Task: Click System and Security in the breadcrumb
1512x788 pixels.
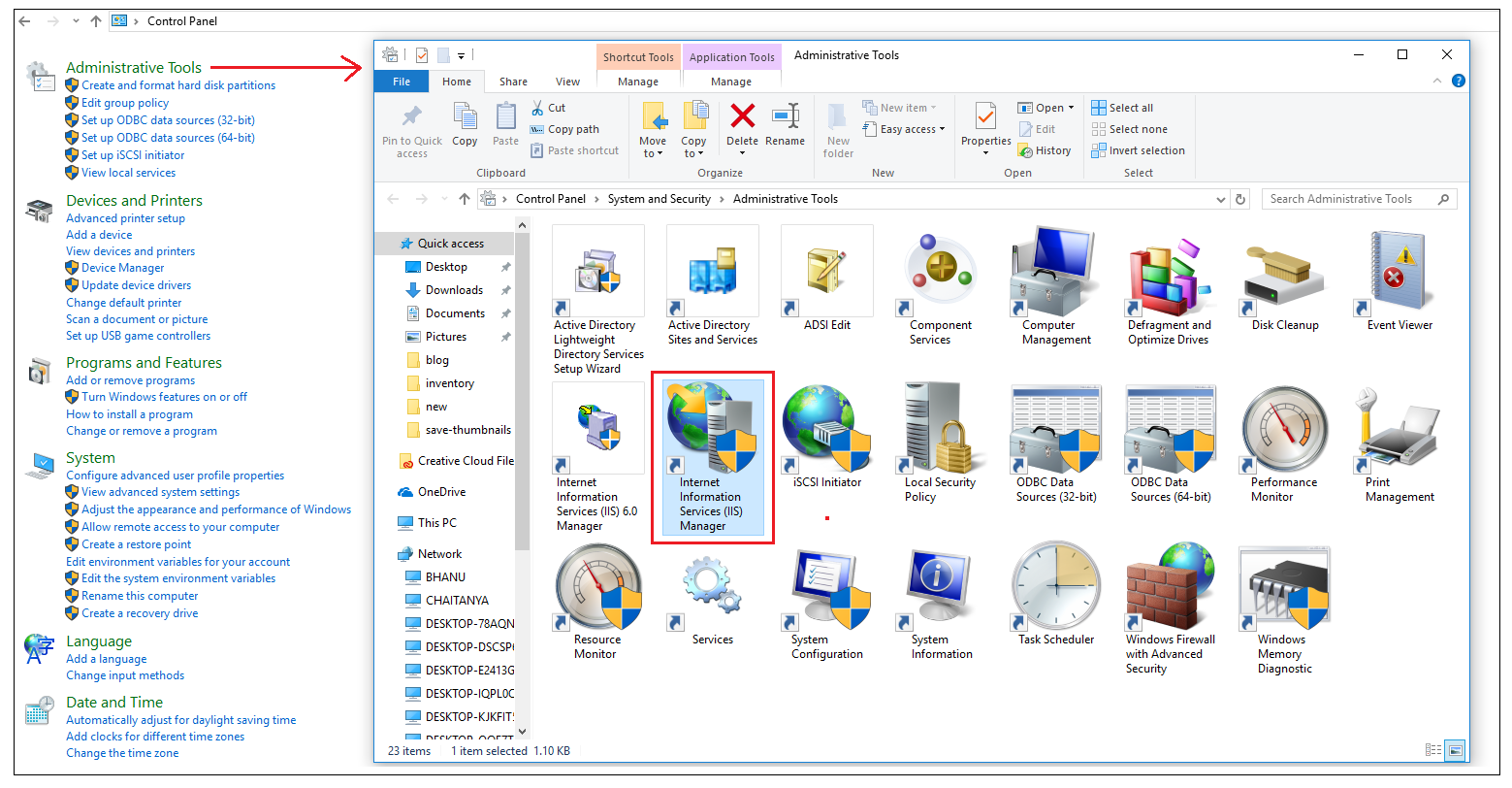Action: [x=659, y=199]
